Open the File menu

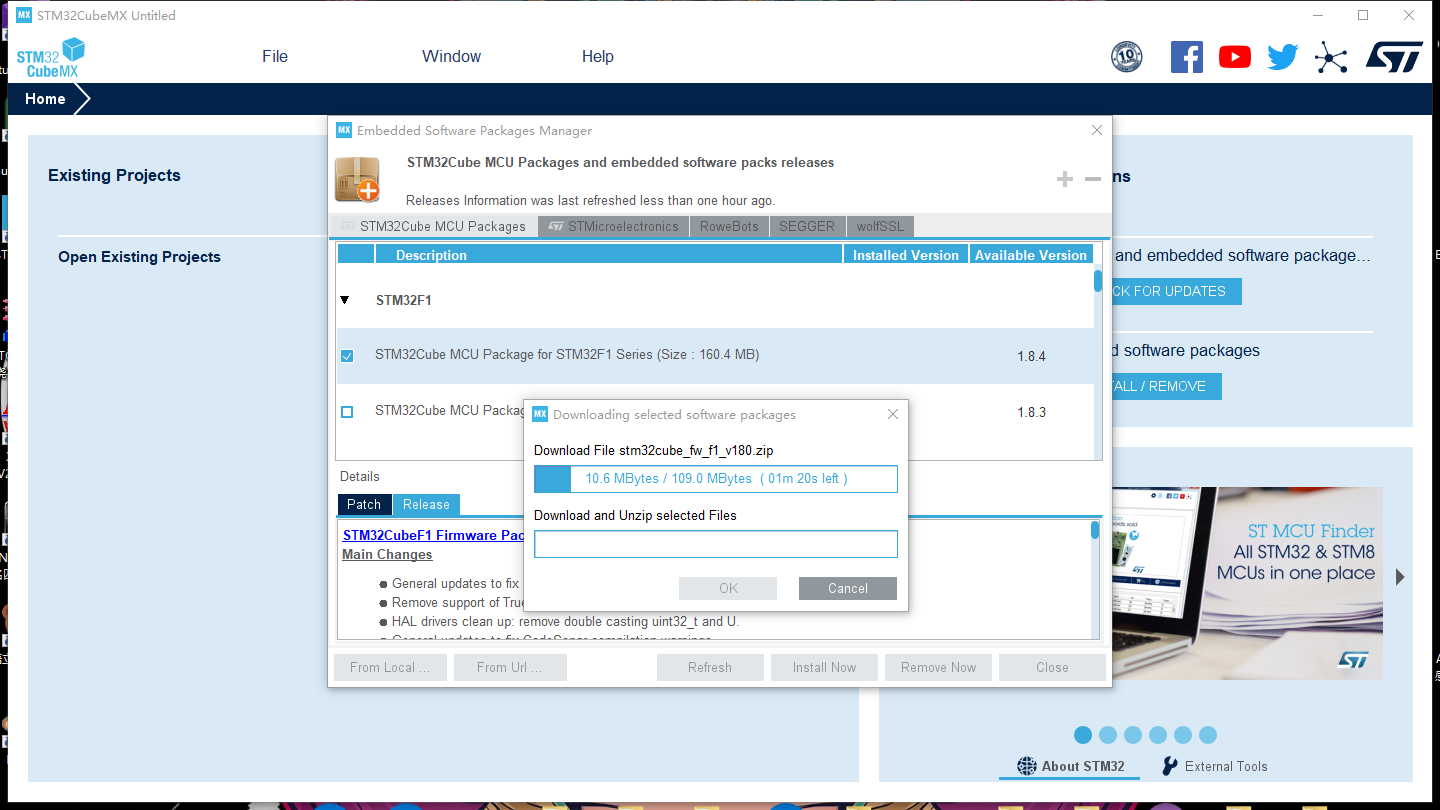(x=275, y=57)
